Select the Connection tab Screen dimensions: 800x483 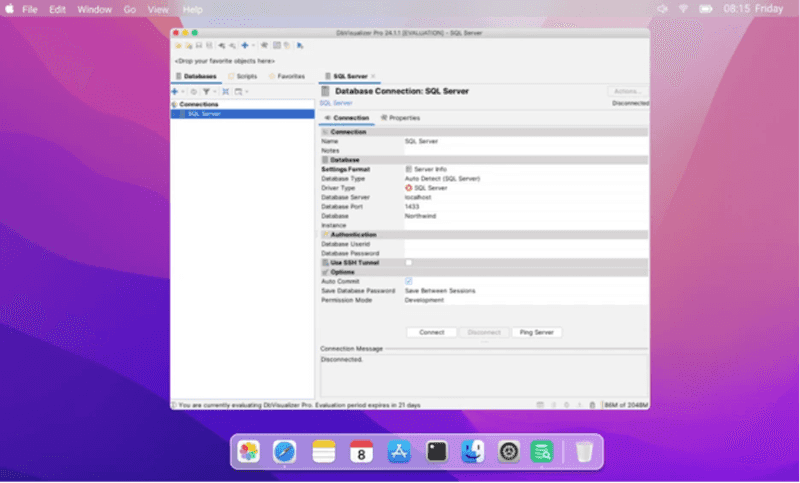[346, 118]
